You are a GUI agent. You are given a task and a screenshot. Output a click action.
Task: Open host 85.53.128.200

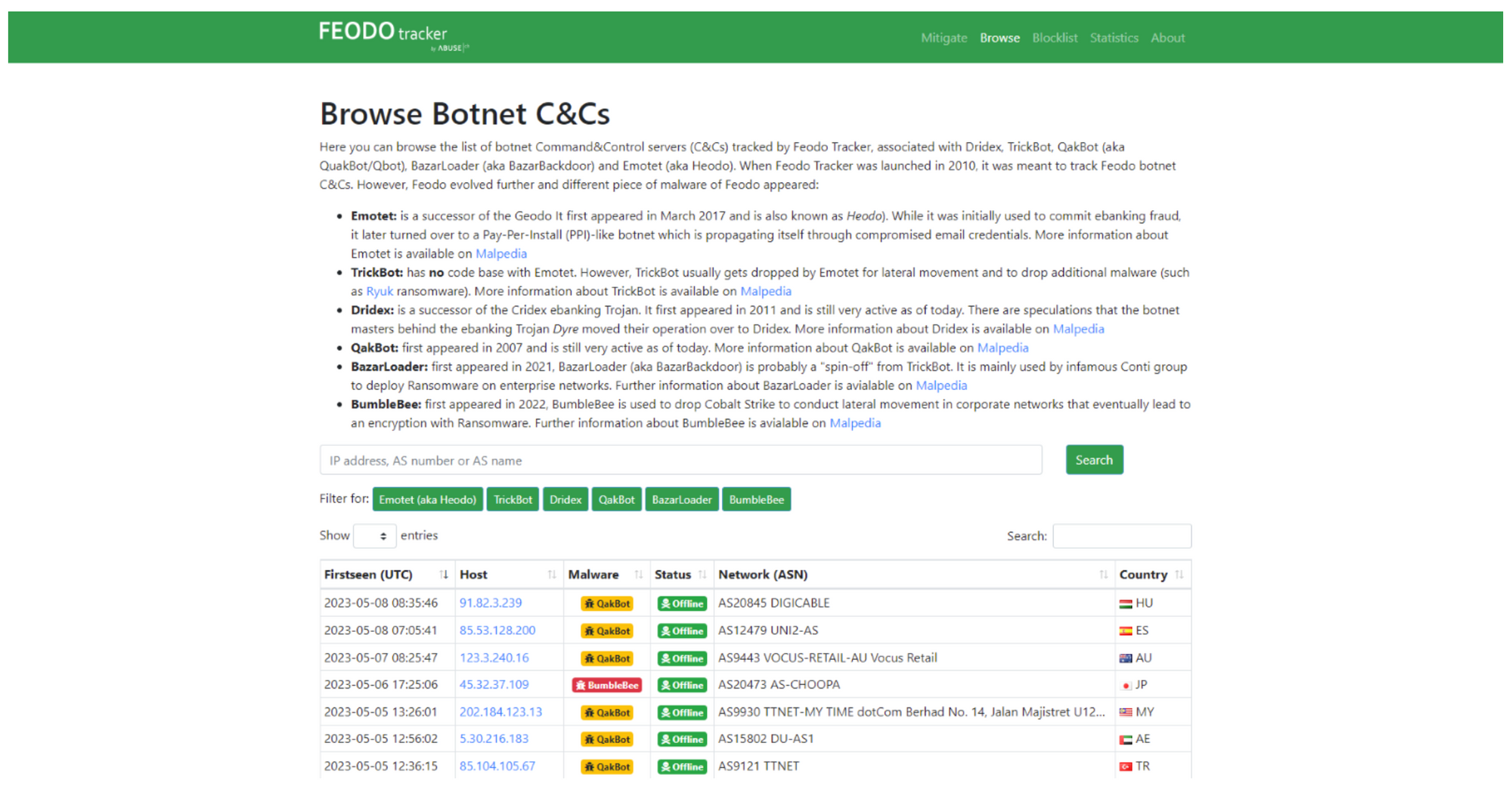(497, 630)
